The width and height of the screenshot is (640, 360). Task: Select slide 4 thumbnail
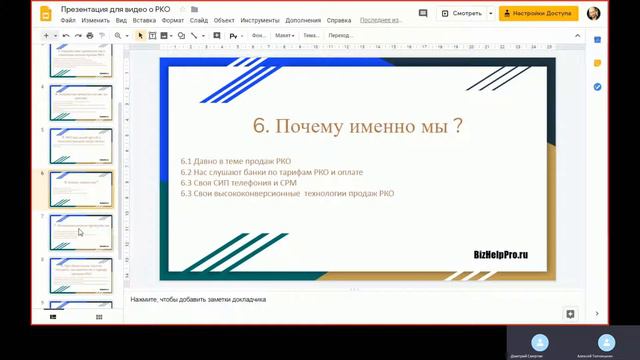(81, 103)
